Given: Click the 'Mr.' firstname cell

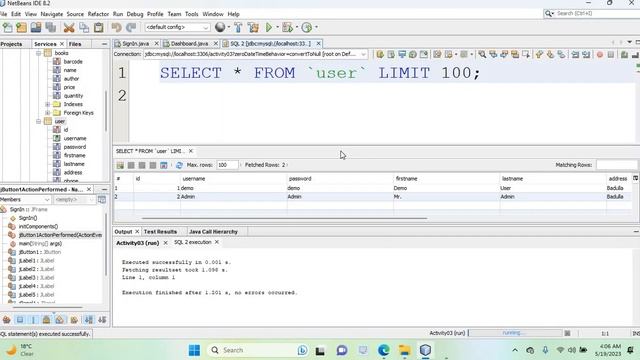Looking at the screenshot, I should (447, 197).
